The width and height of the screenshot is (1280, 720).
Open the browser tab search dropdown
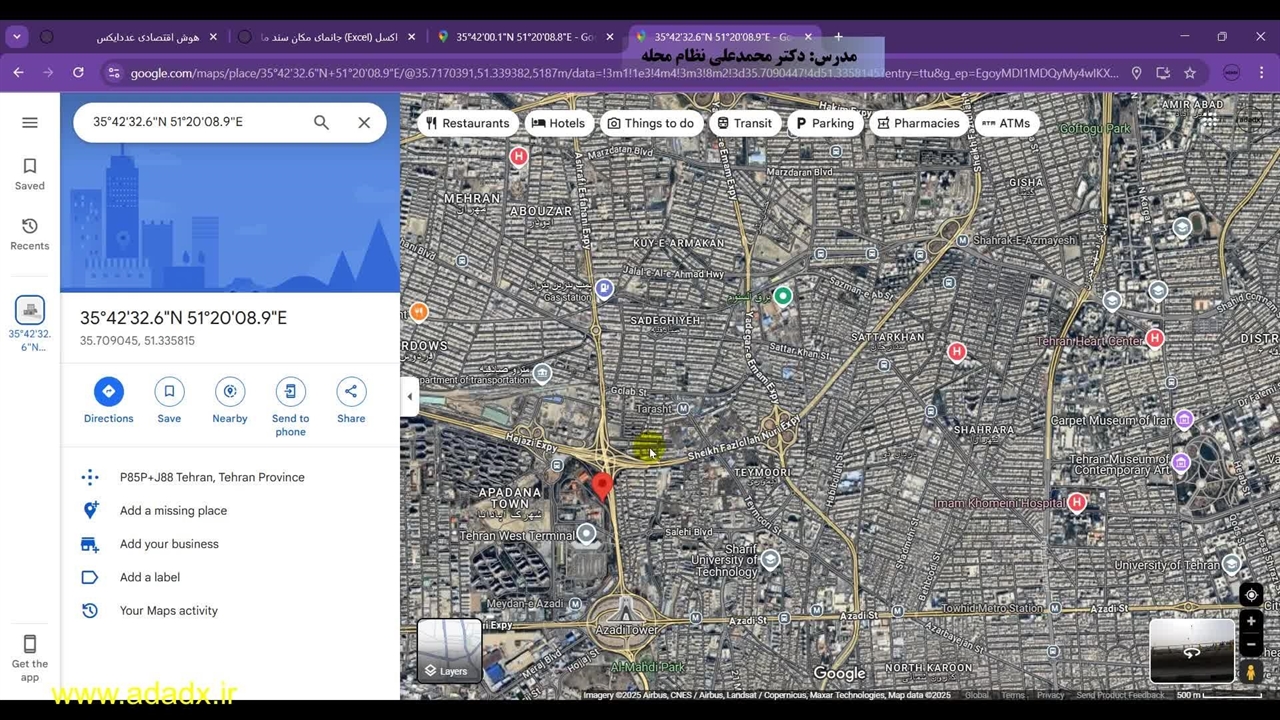click(x=16, y=37)
